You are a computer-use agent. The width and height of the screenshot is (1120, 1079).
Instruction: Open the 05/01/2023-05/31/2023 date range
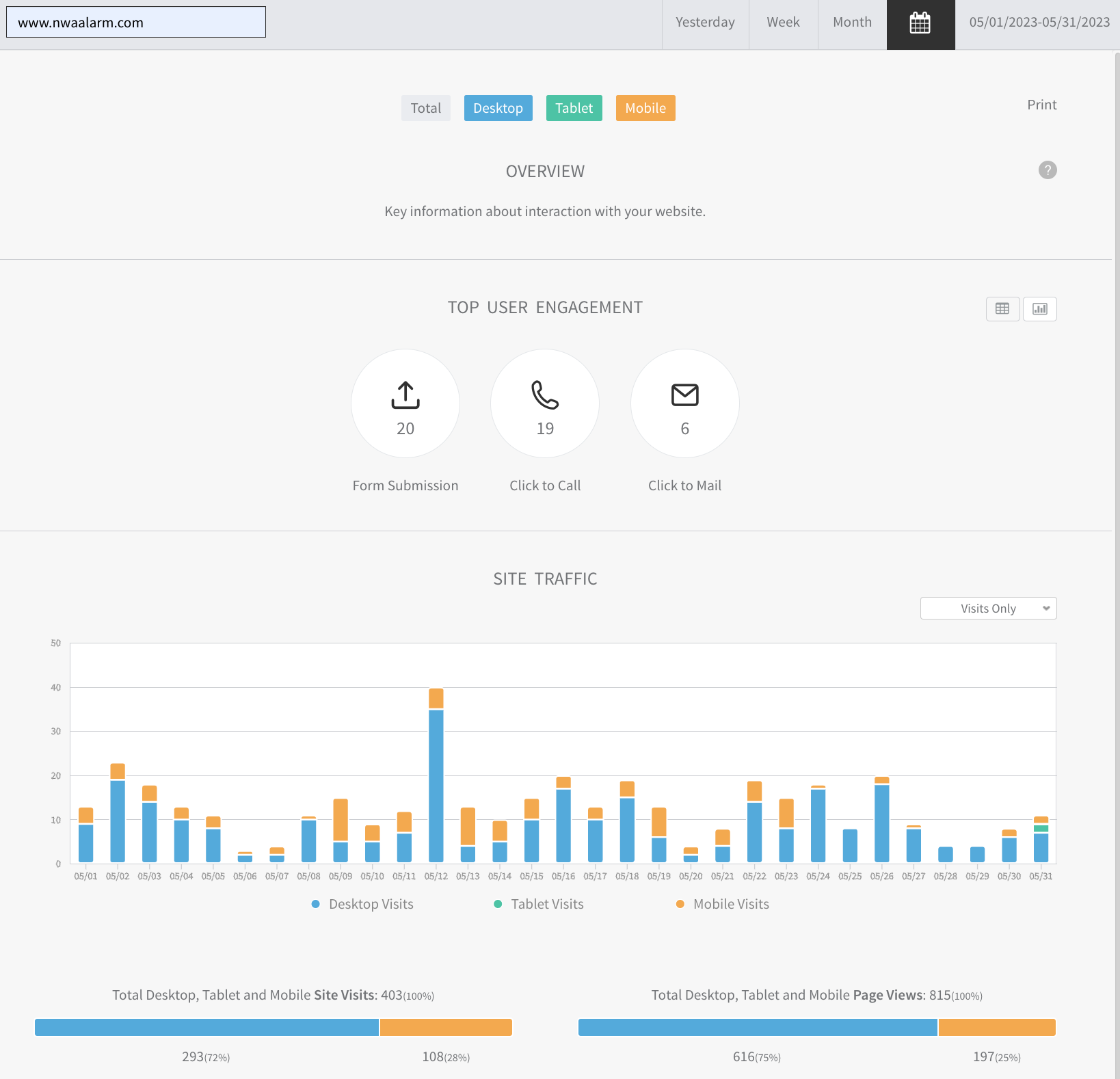pyautogui.click(x=1039, y=23)
